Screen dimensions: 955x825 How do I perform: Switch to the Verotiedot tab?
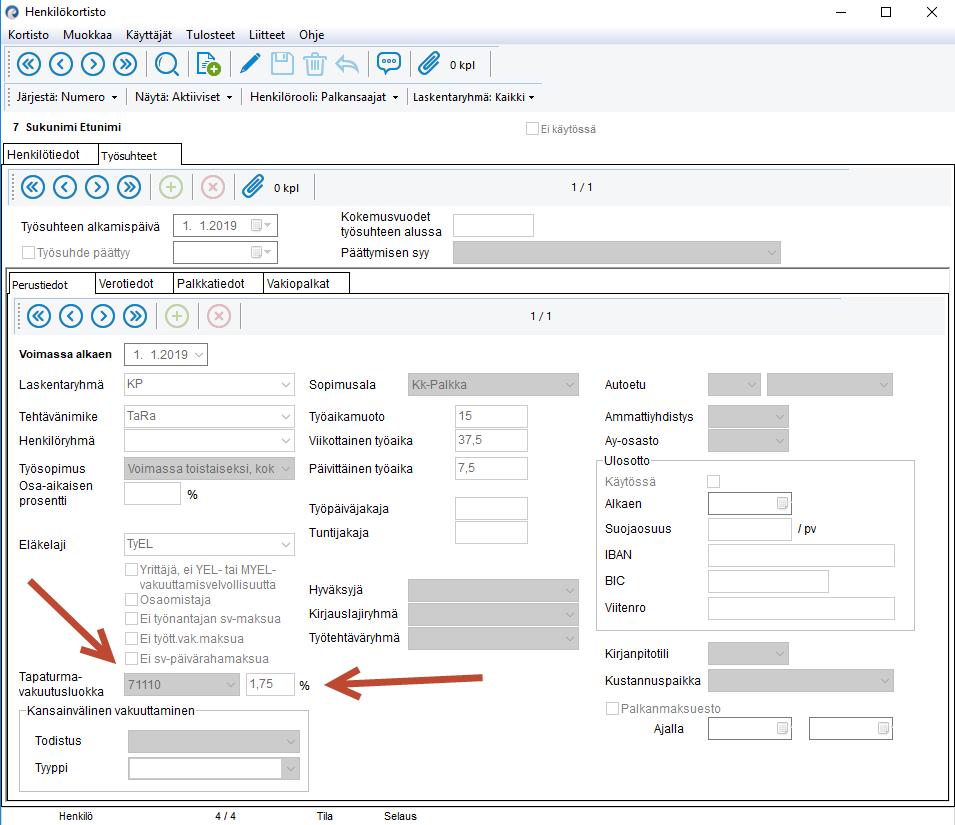point(126,283)
